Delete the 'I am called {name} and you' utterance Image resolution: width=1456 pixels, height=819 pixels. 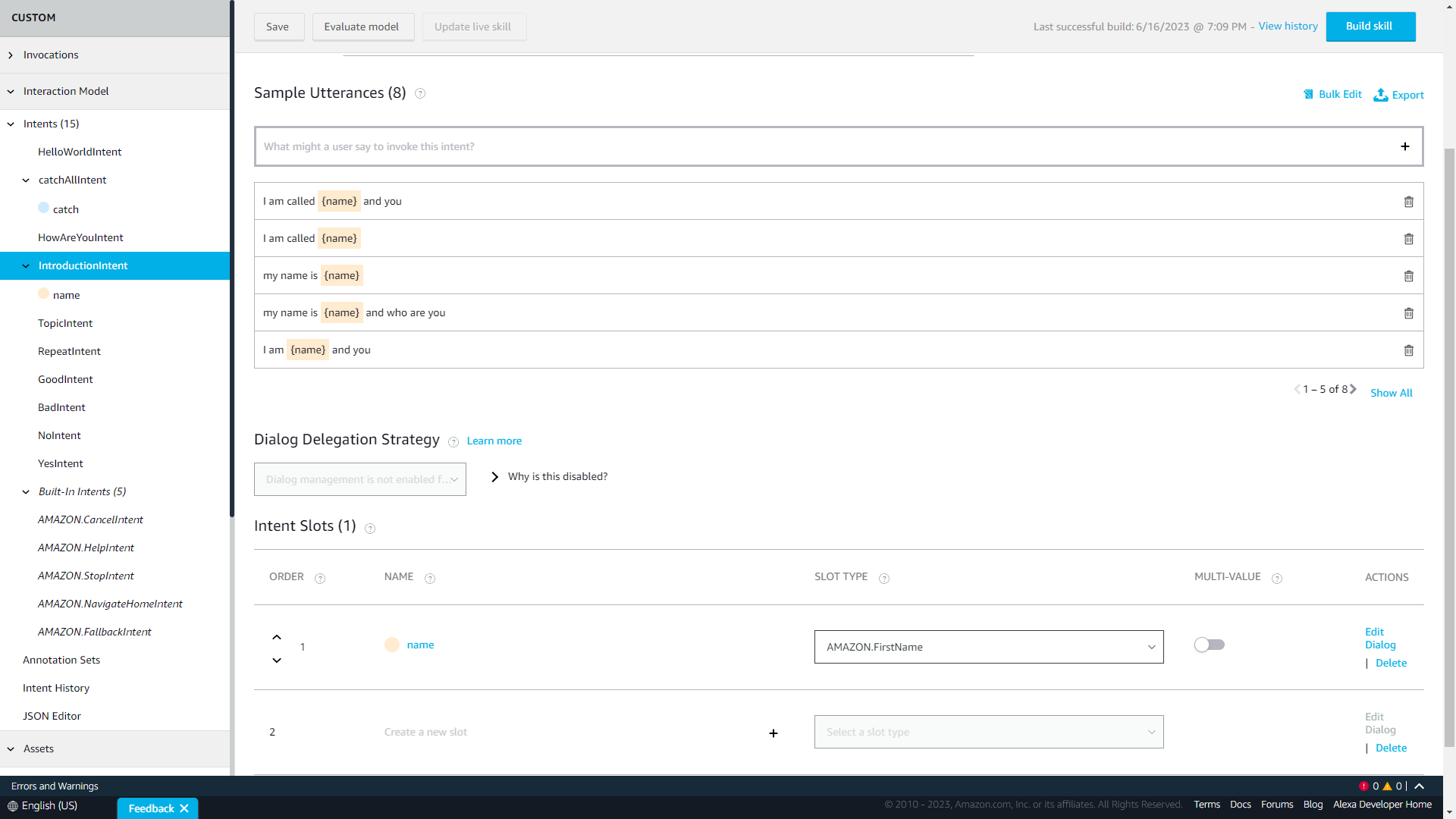pyautogui.click(x=1408, y=202)
